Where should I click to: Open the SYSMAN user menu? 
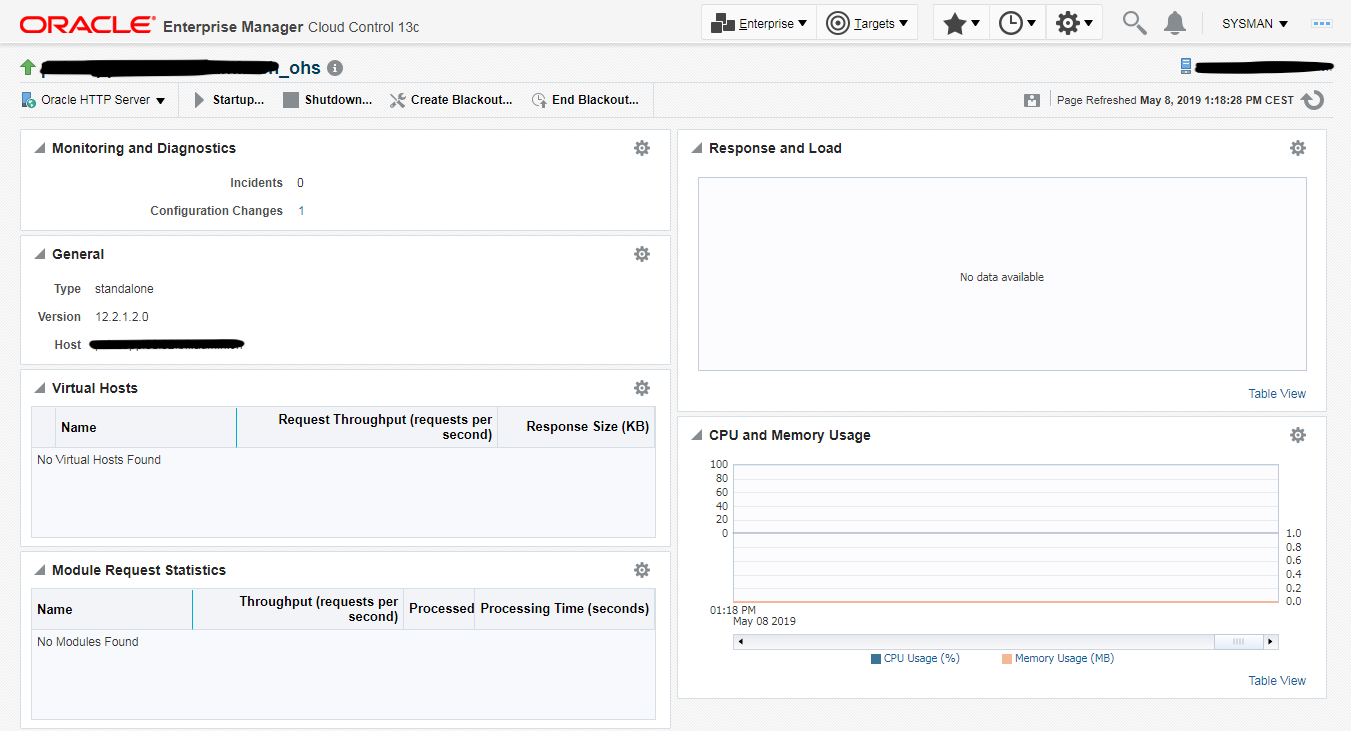pos(1254,23)
